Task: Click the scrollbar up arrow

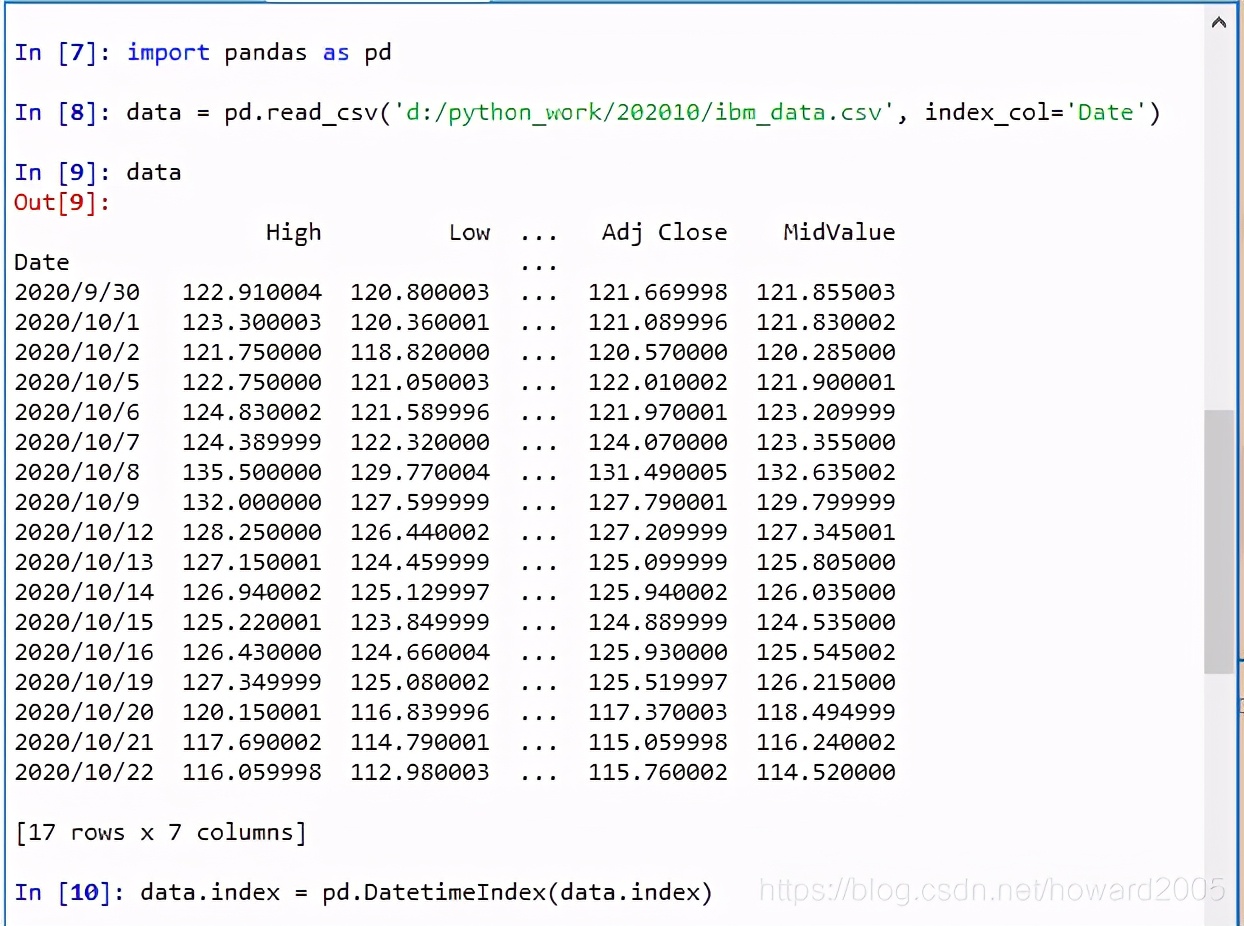Action: (x=1219, y=21)
